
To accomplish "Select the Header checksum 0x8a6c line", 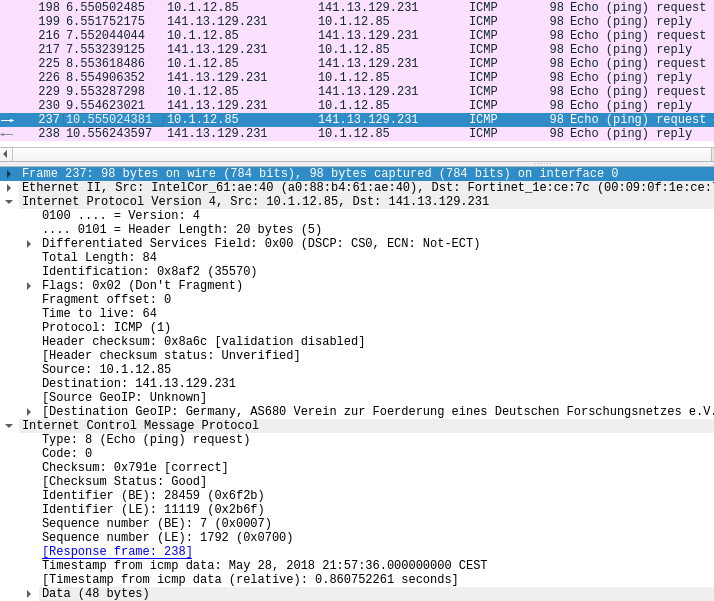I will click(203, 342).
